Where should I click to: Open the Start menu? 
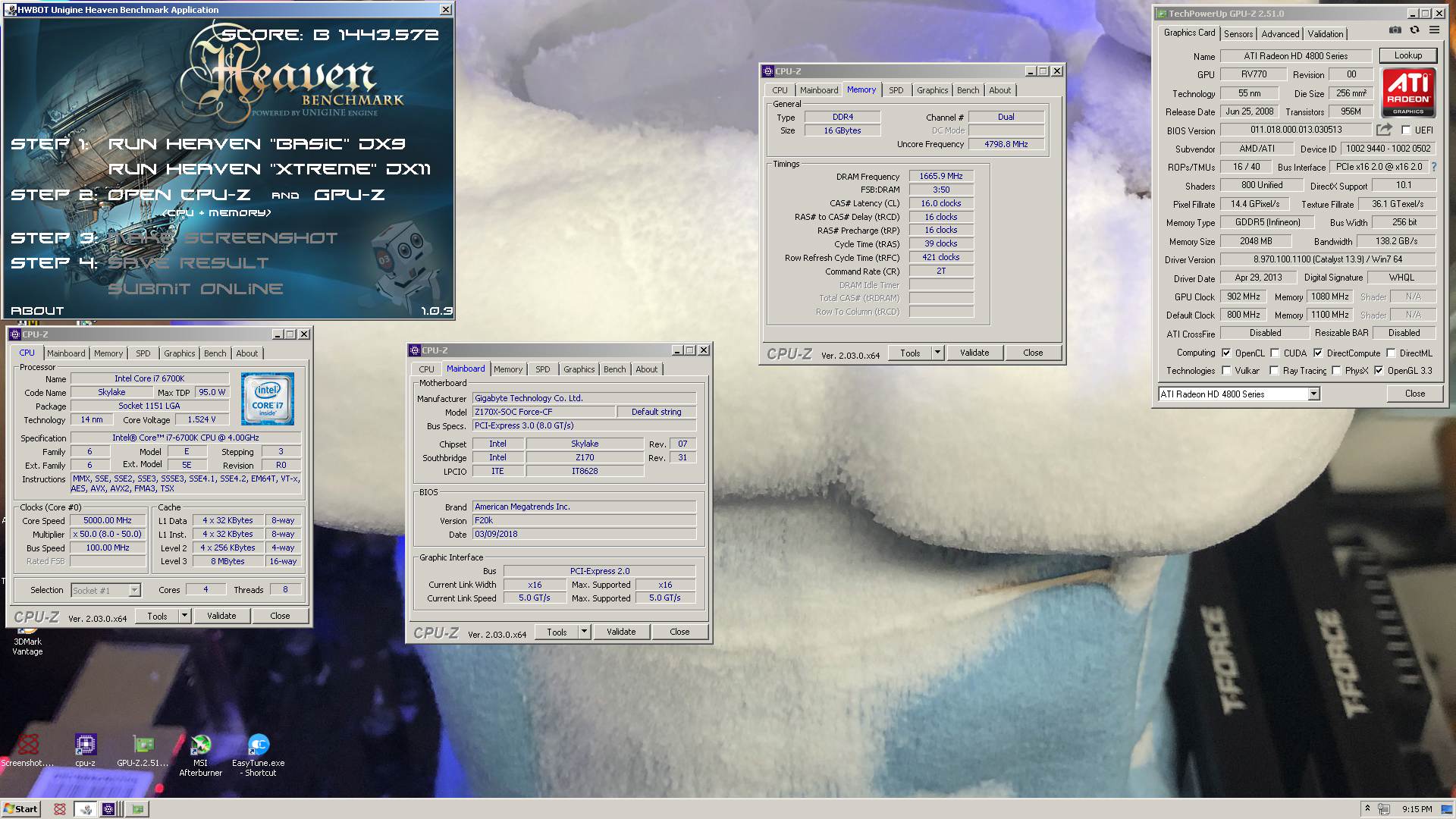coord(21,809)
